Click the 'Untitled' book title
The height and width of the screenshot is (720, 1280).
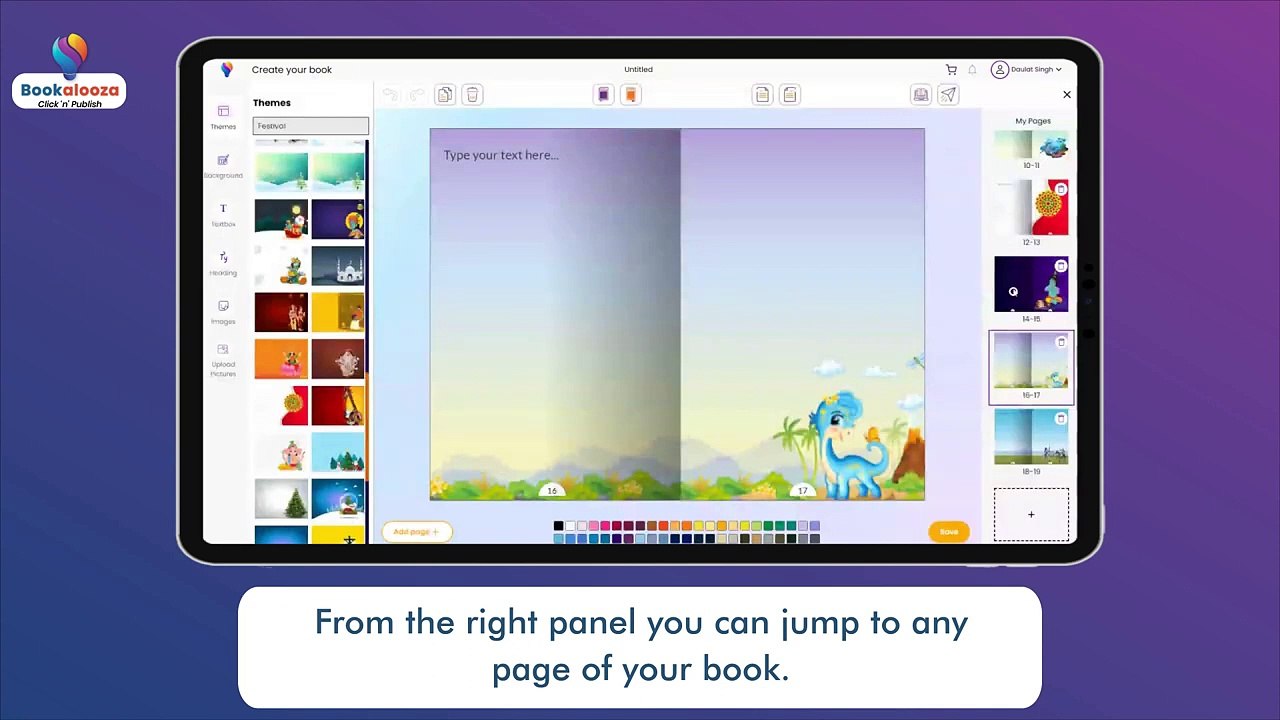point(638,70)
